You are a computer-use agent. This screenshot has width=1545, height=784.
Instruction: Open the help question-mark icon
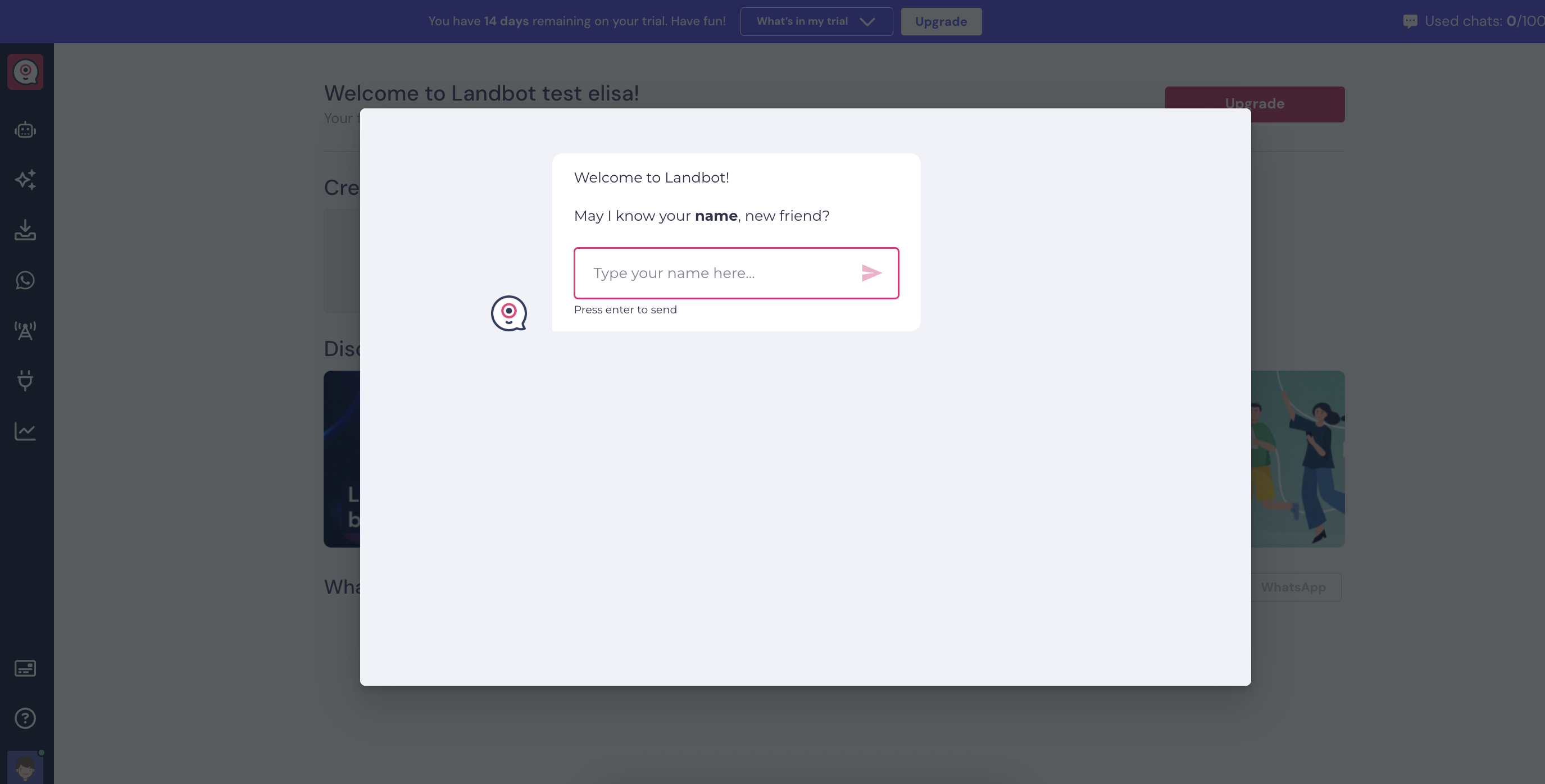(25, 718)
